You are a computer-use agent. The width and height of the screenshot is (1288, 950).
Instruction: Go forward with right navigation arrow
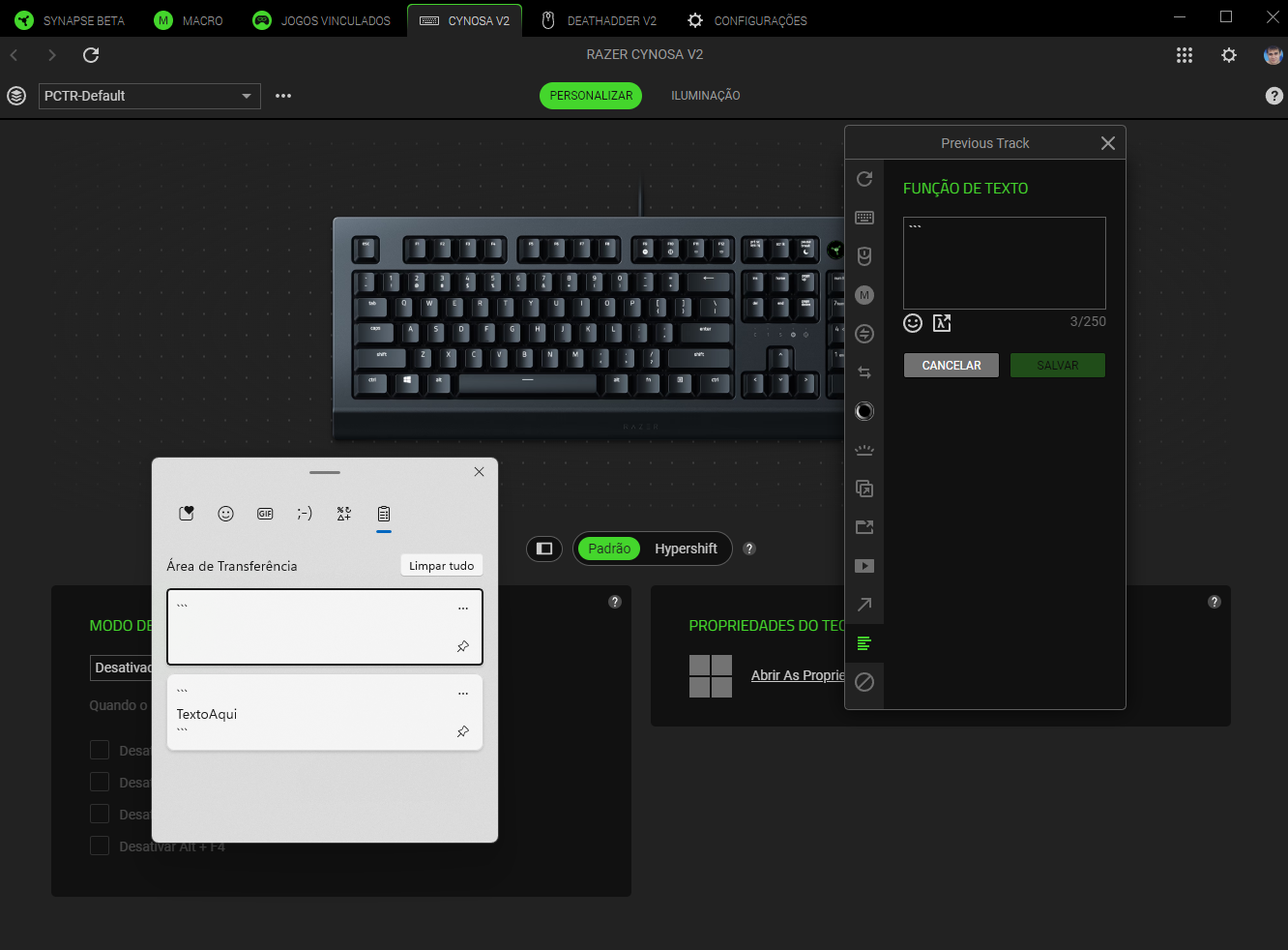(52, 55)
